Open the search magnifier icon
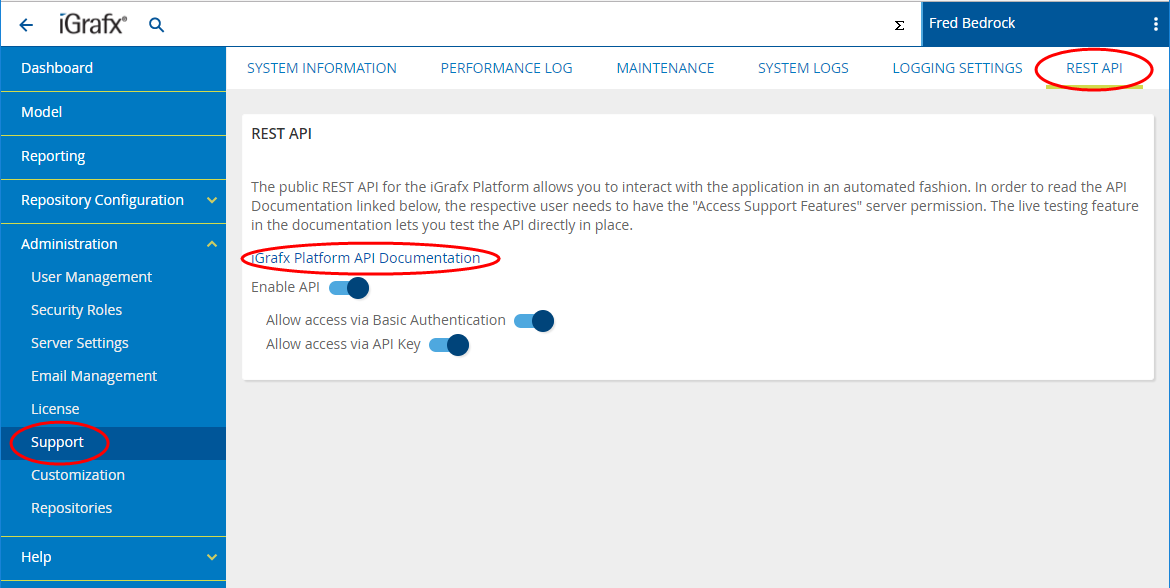Viewport: 1170px width, 588px height. pyautogui.click(x=156, y=25)
